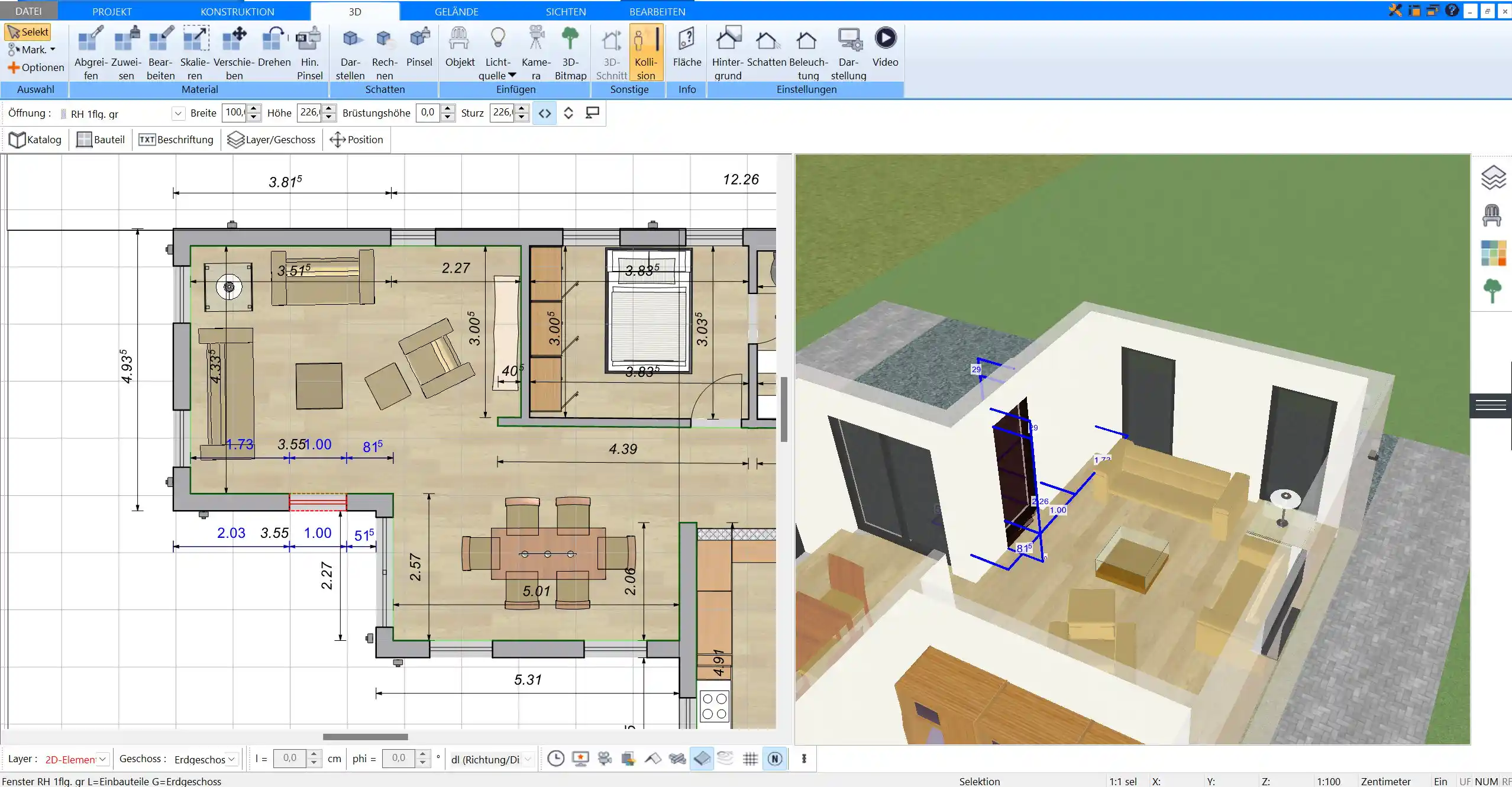The height and width of the screenshot is (787, 1512).
Task: Open the layers panel in right sidebar
Action: click(x=1492, y=178)
